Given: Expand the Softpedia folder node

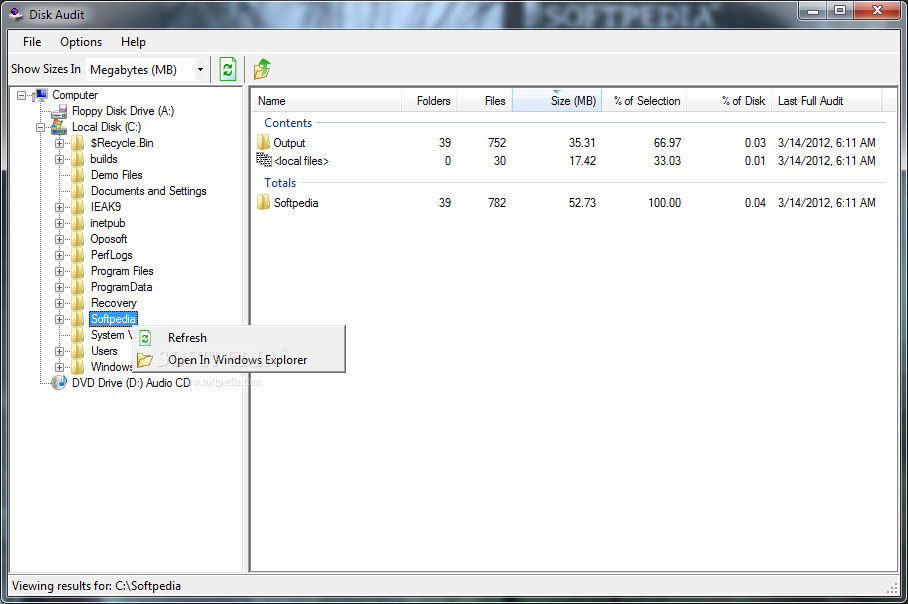Looking at the screenshot, I should point(59,319).
